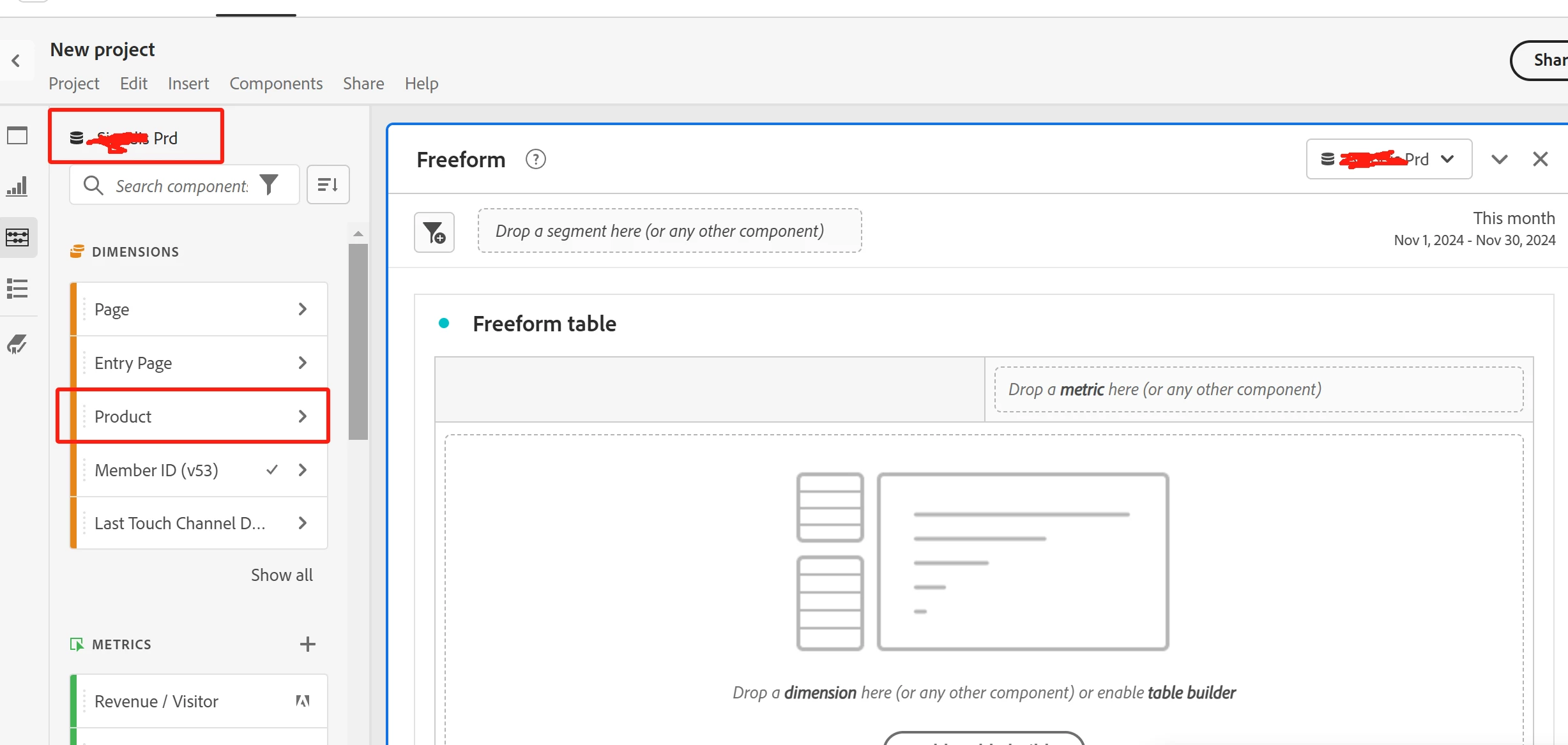1568x745 pixels.
Task: Add new metric with plus icon
Action: pyautogui.click(x=307, y=644)
